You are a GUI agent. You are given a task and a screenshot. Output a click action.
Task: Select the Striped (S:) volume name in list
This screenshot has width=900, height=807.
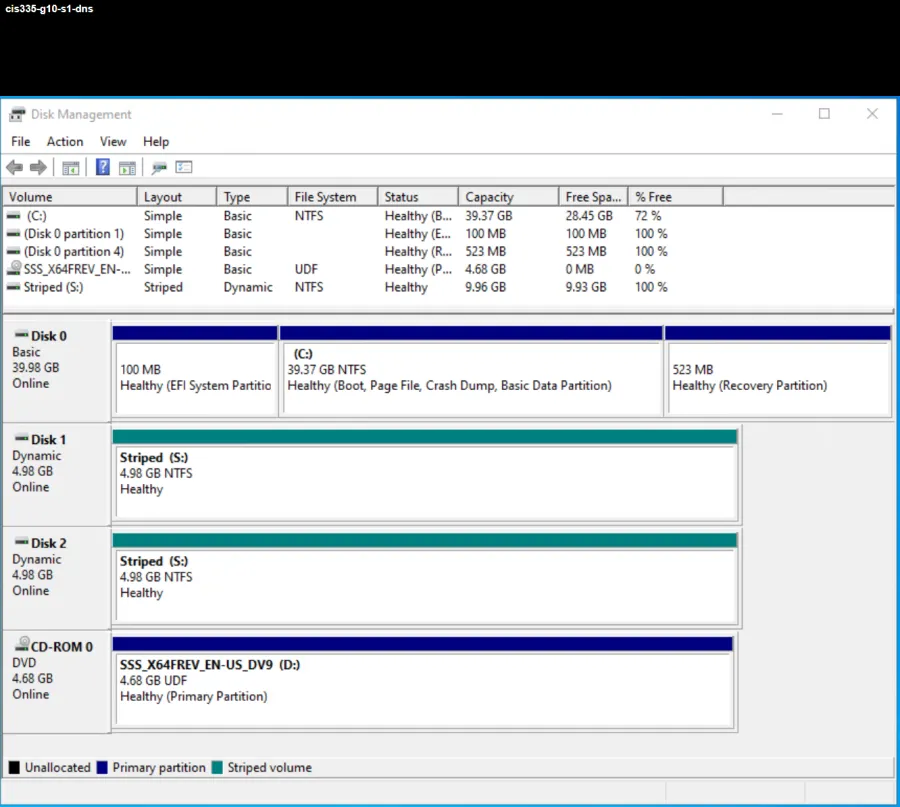click(53, 287)
